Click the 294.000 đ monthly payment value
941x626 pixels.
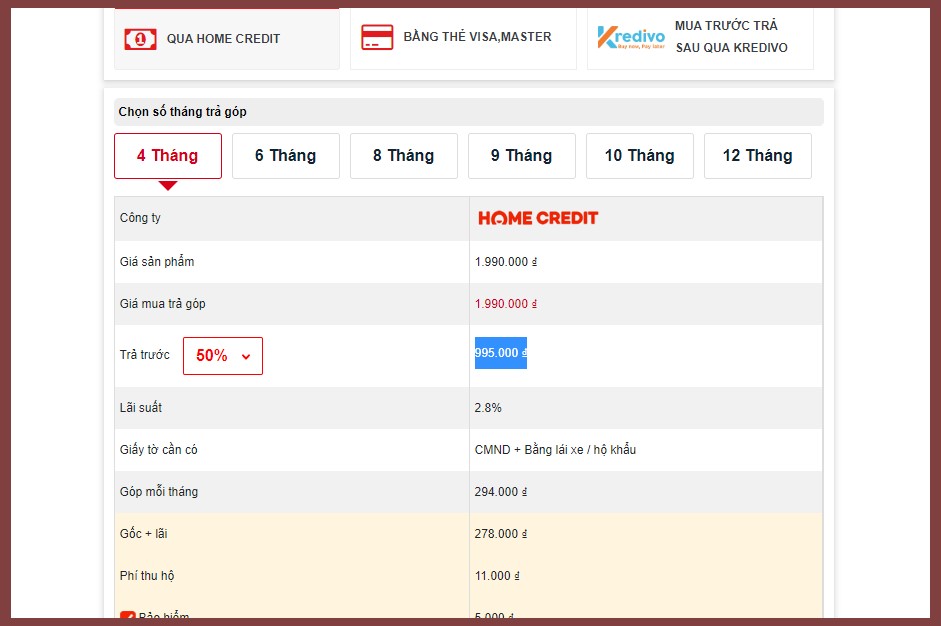pyautogui.click(x=501, y=492)
